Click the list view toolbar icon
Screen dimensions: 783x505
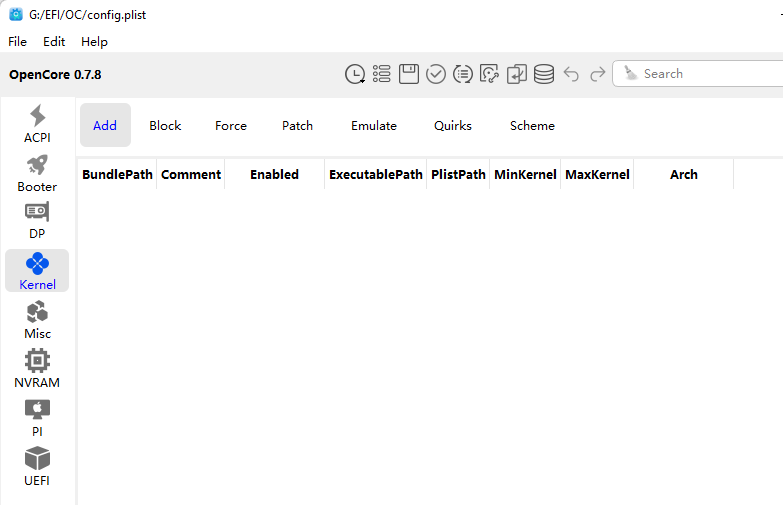[x=382, y=74]
